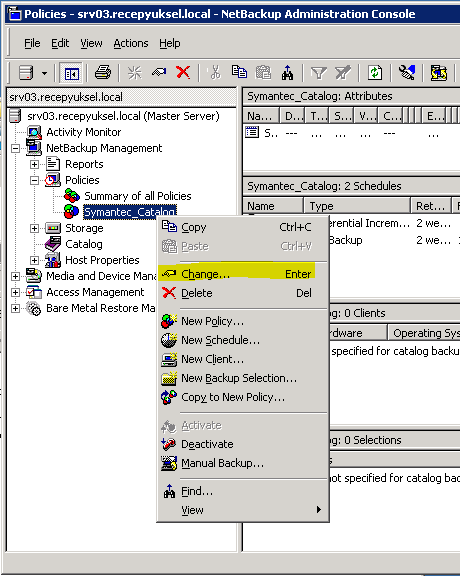The width and height of the screenshot is (460, 576).
Task: Expand the Storage node
Action: point(35,228)
